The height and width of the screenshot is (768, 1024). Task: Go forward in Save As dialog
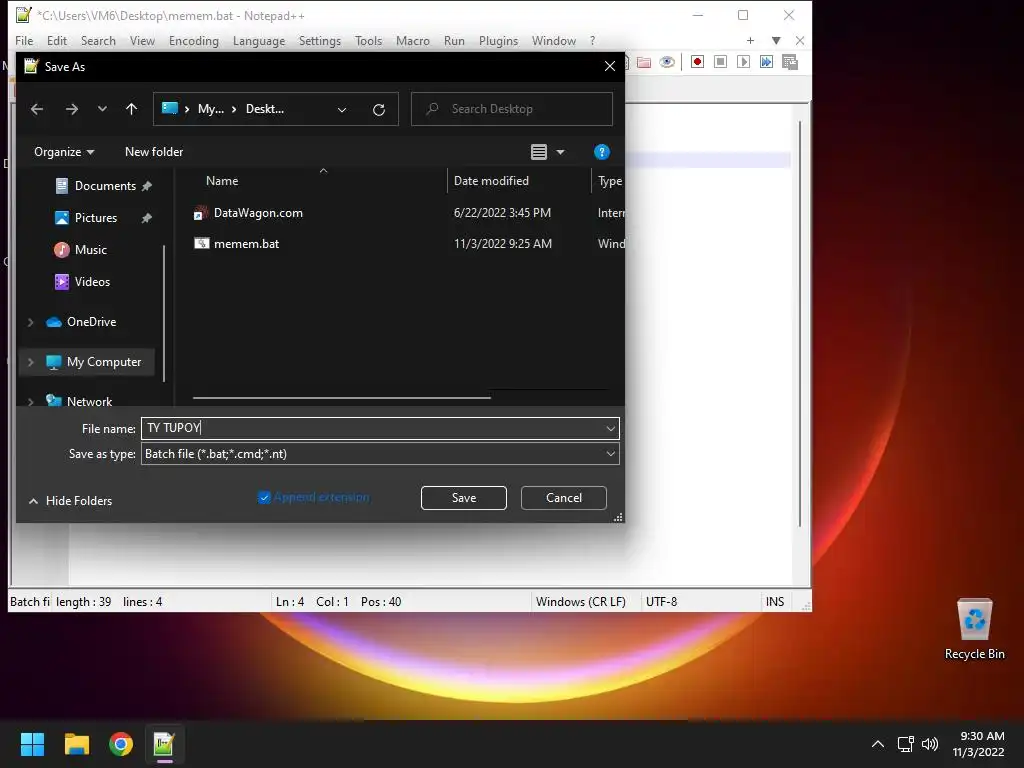coord(72,109)
